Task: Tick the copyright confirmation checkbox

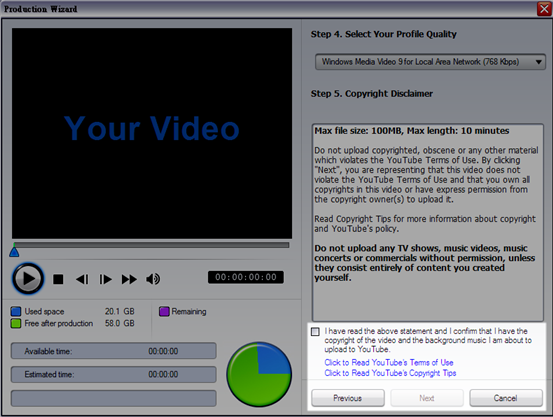Action: [x=315, y=332]
